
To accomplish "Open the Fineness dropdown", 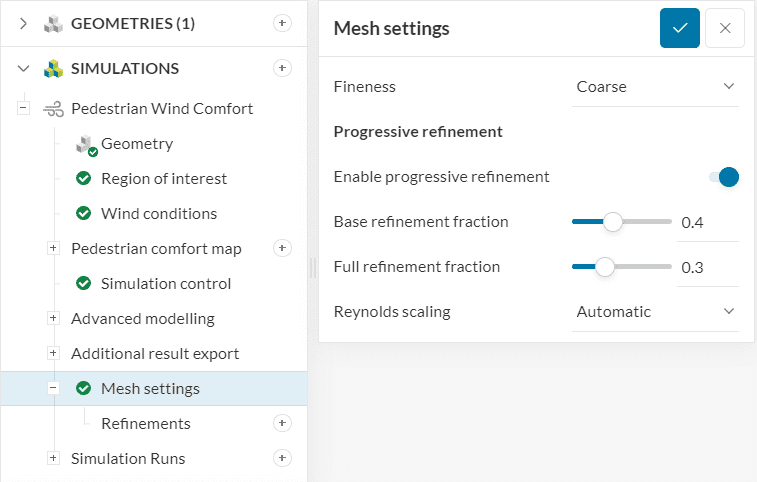I will (x=655, y=87).
